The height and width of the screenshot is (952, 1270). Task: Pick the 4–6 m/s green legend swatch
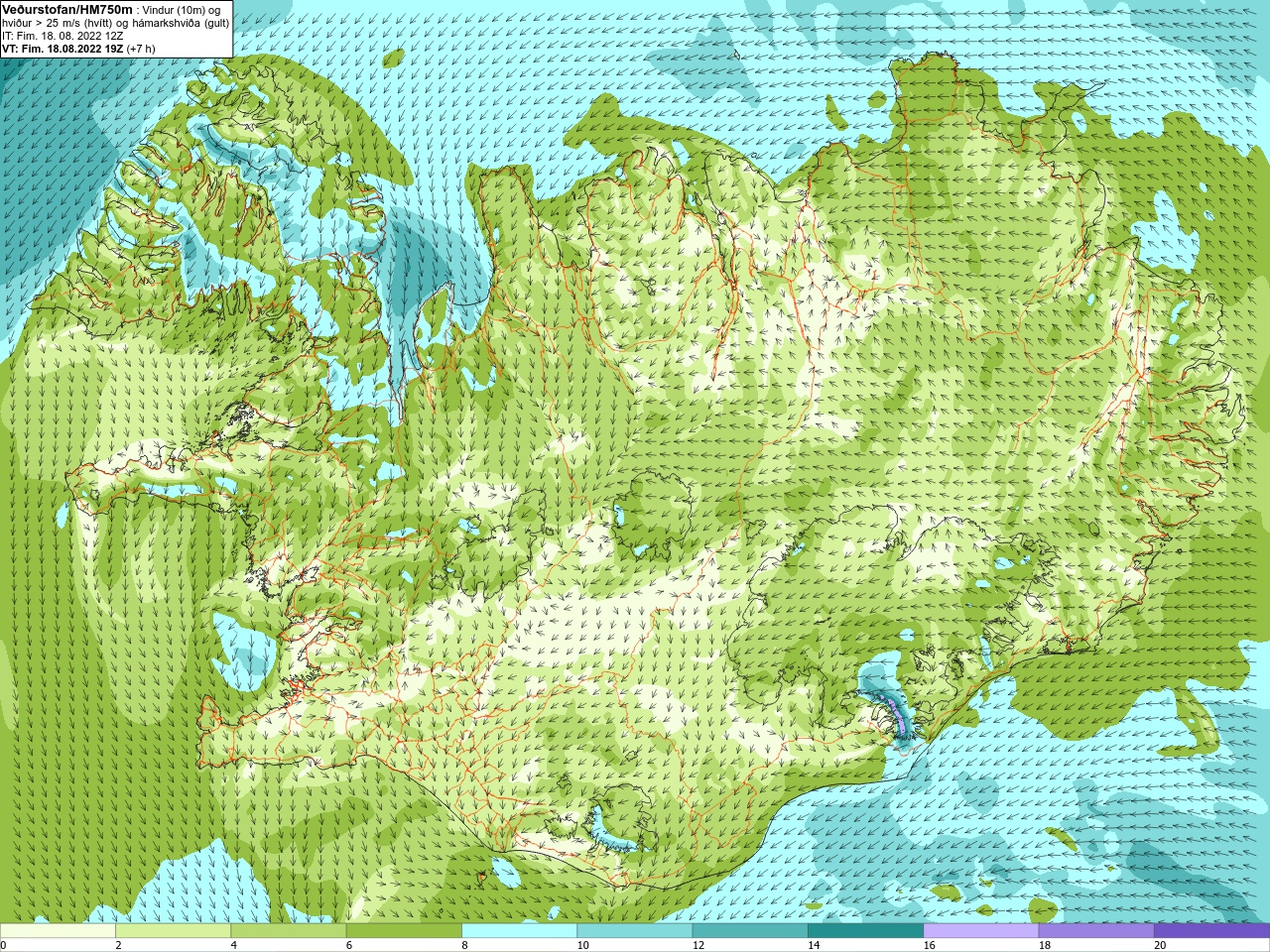tap(288, 930)
